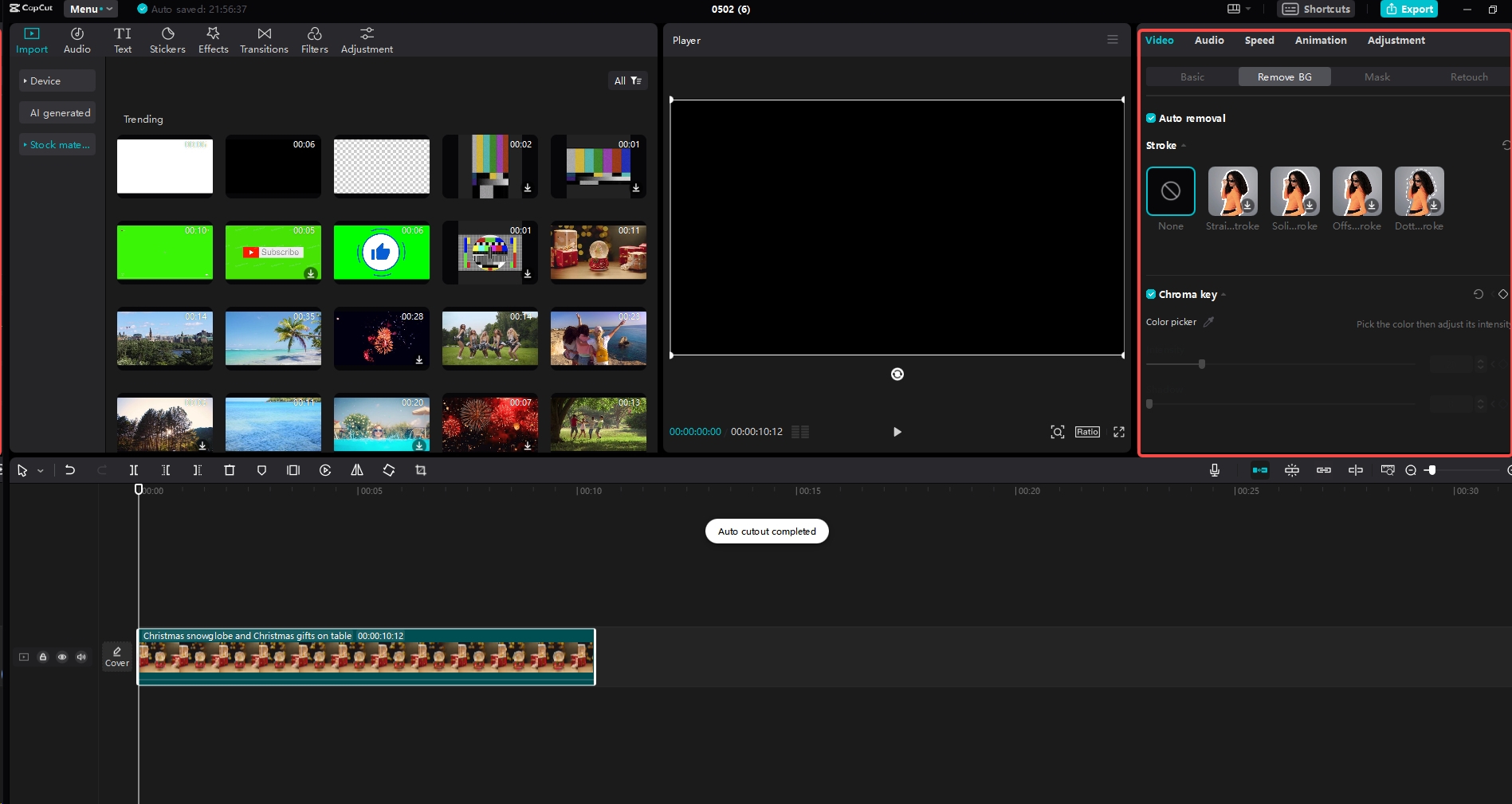Open the Shortcuts panel
Viewport: 1512px width, 804px height.
(1315, 9)
